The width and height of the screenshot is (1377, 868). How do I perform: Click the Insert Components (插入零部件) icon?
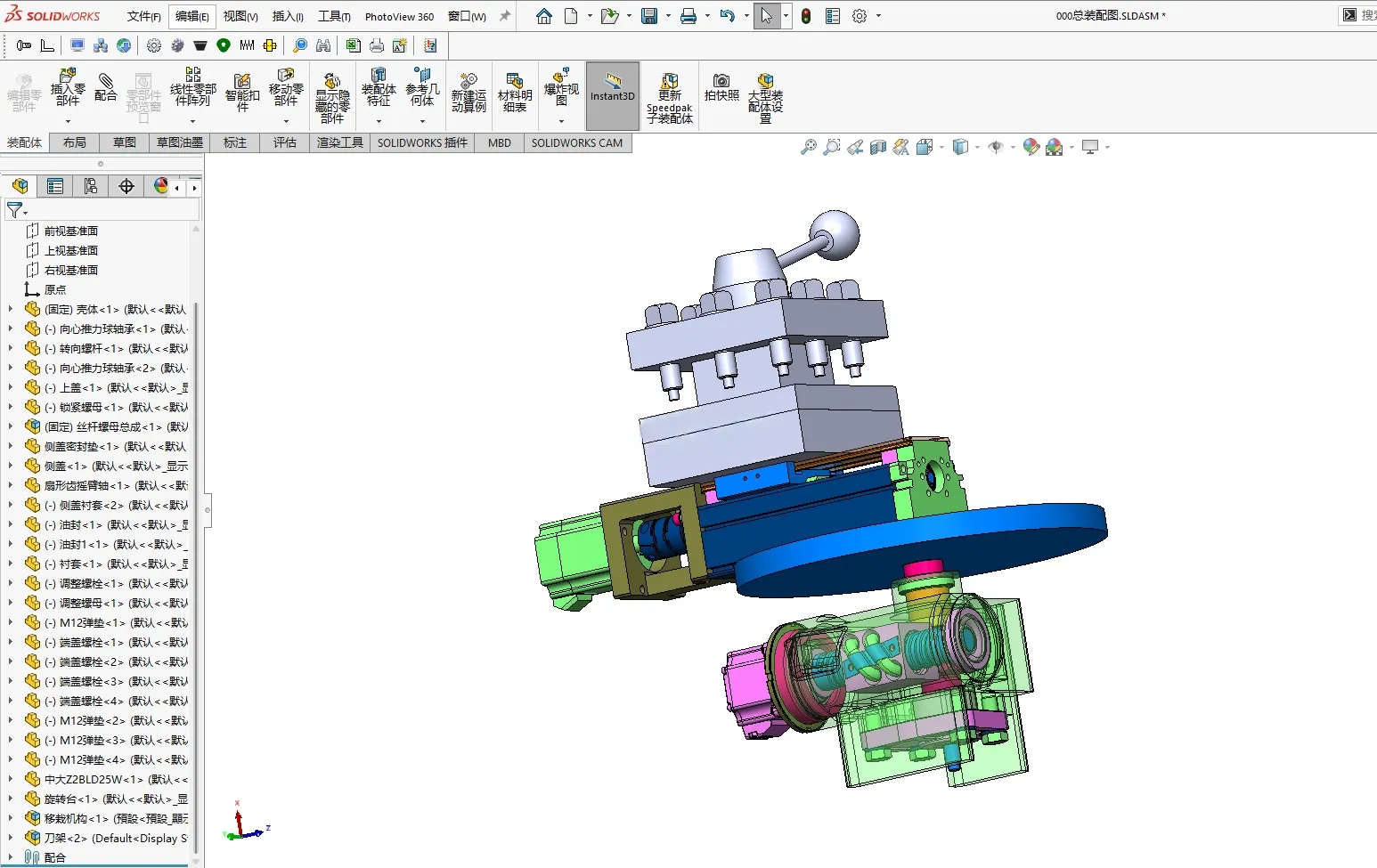(68, 87)
